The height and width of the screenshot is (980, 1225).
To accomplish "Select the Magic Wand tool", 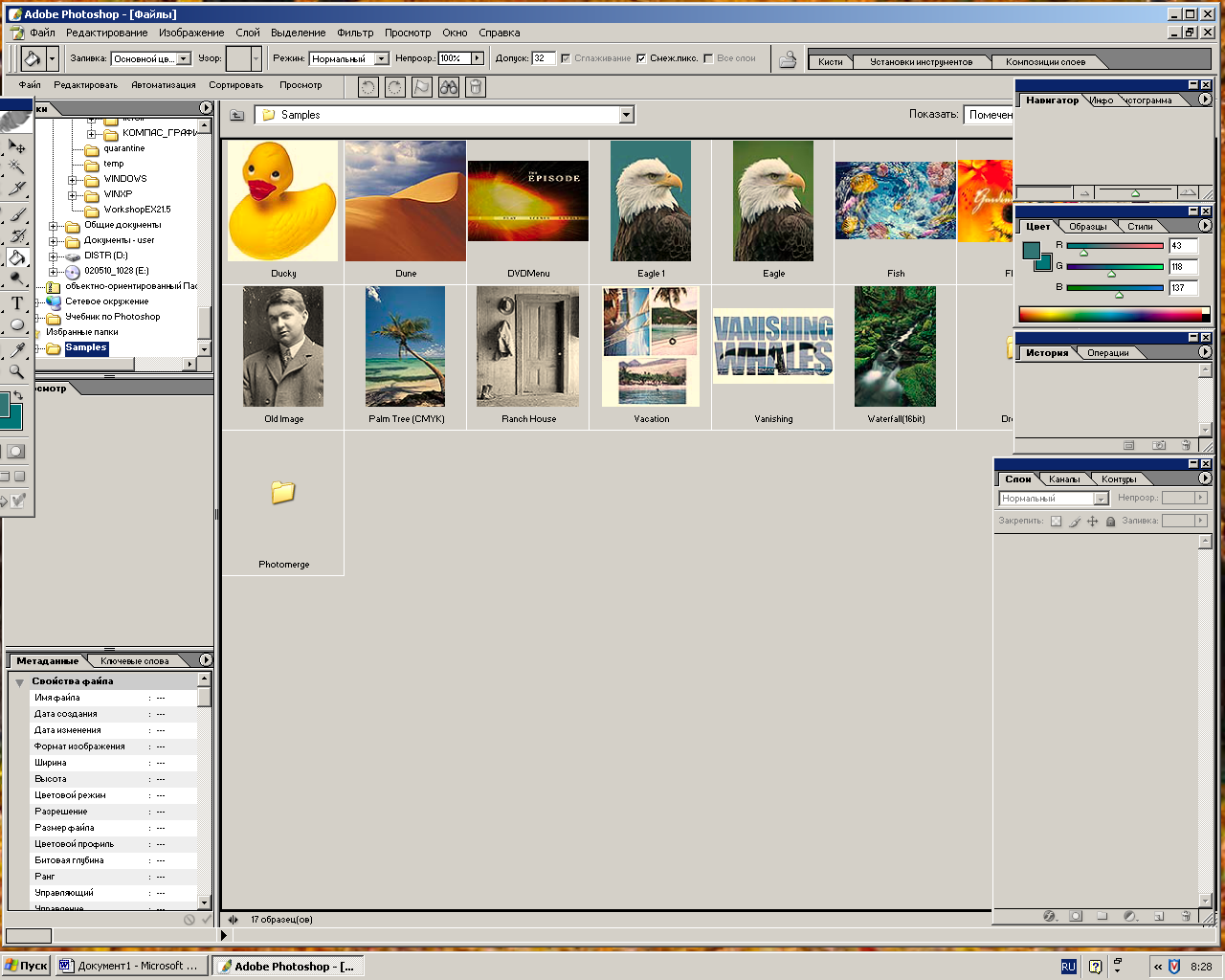I will pyautogui.click(x=16, y=167).
